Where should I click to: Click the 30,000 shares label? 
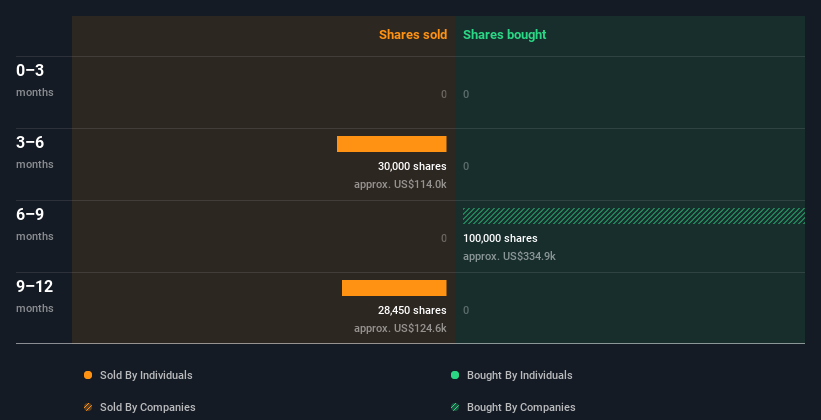tap(412, 167)
